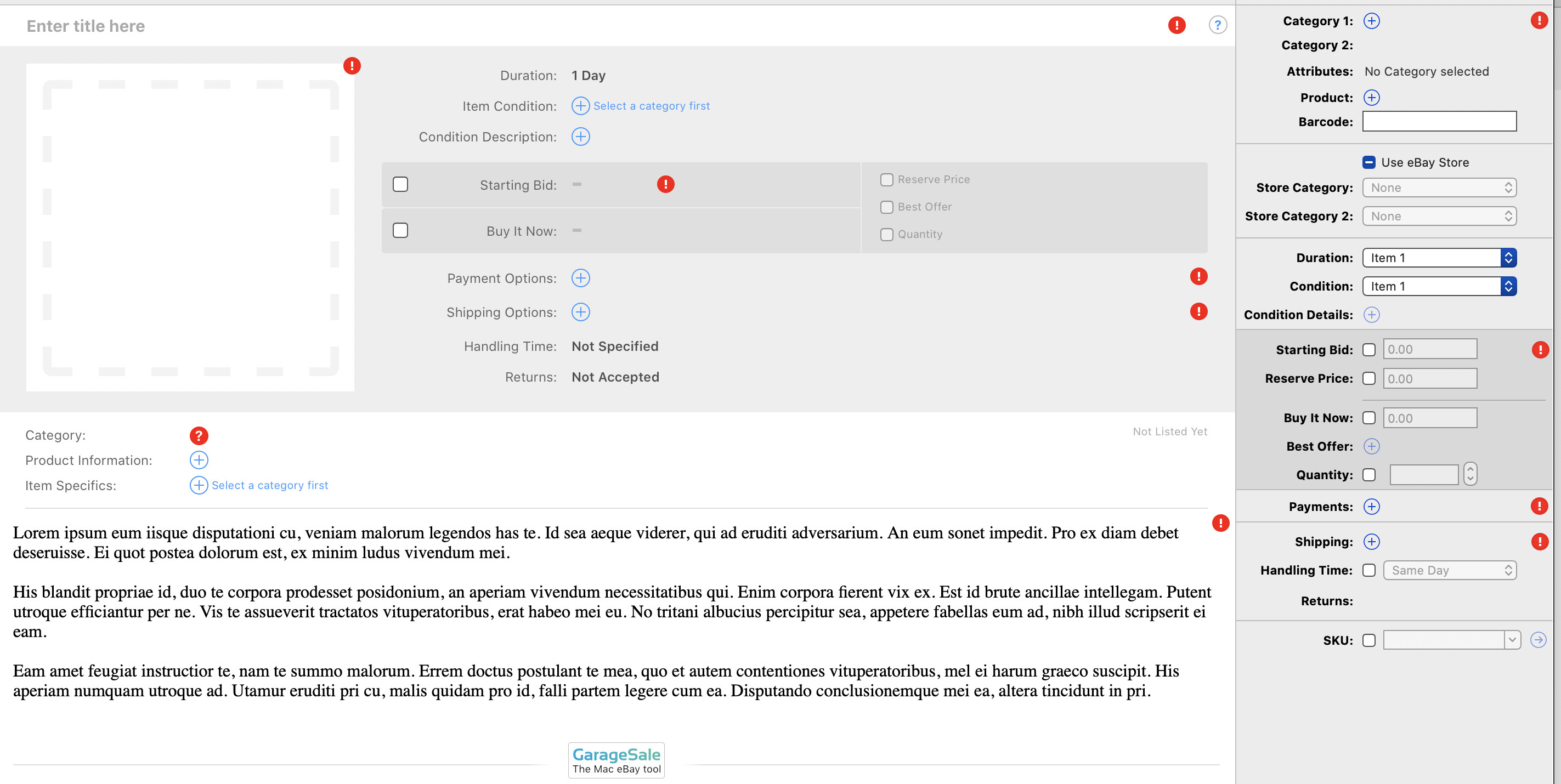Screen dimensions: 1561x784
Task: Click sidebar Starting Bid warning icon
Action: tap(1540, 350)
